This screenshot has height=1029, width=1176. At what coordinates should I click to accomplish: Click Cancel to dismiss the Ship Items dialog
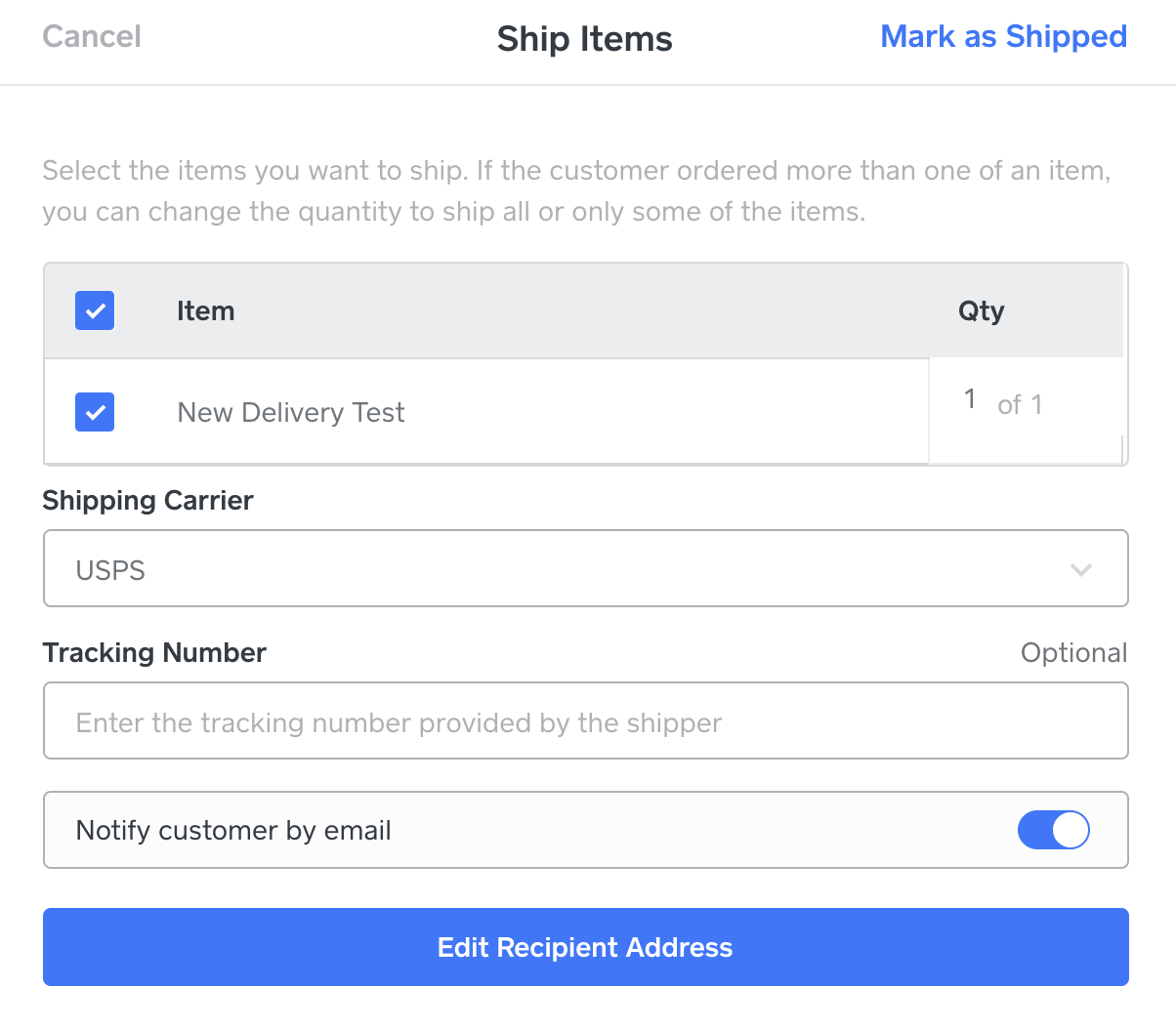click(x=92, y=37)
